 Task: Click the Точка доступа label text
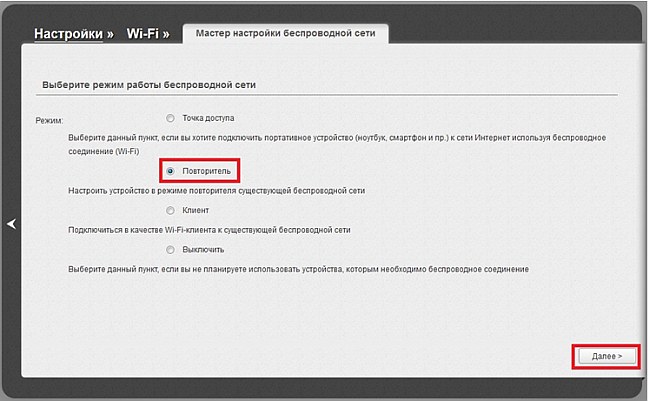[207, 117]
